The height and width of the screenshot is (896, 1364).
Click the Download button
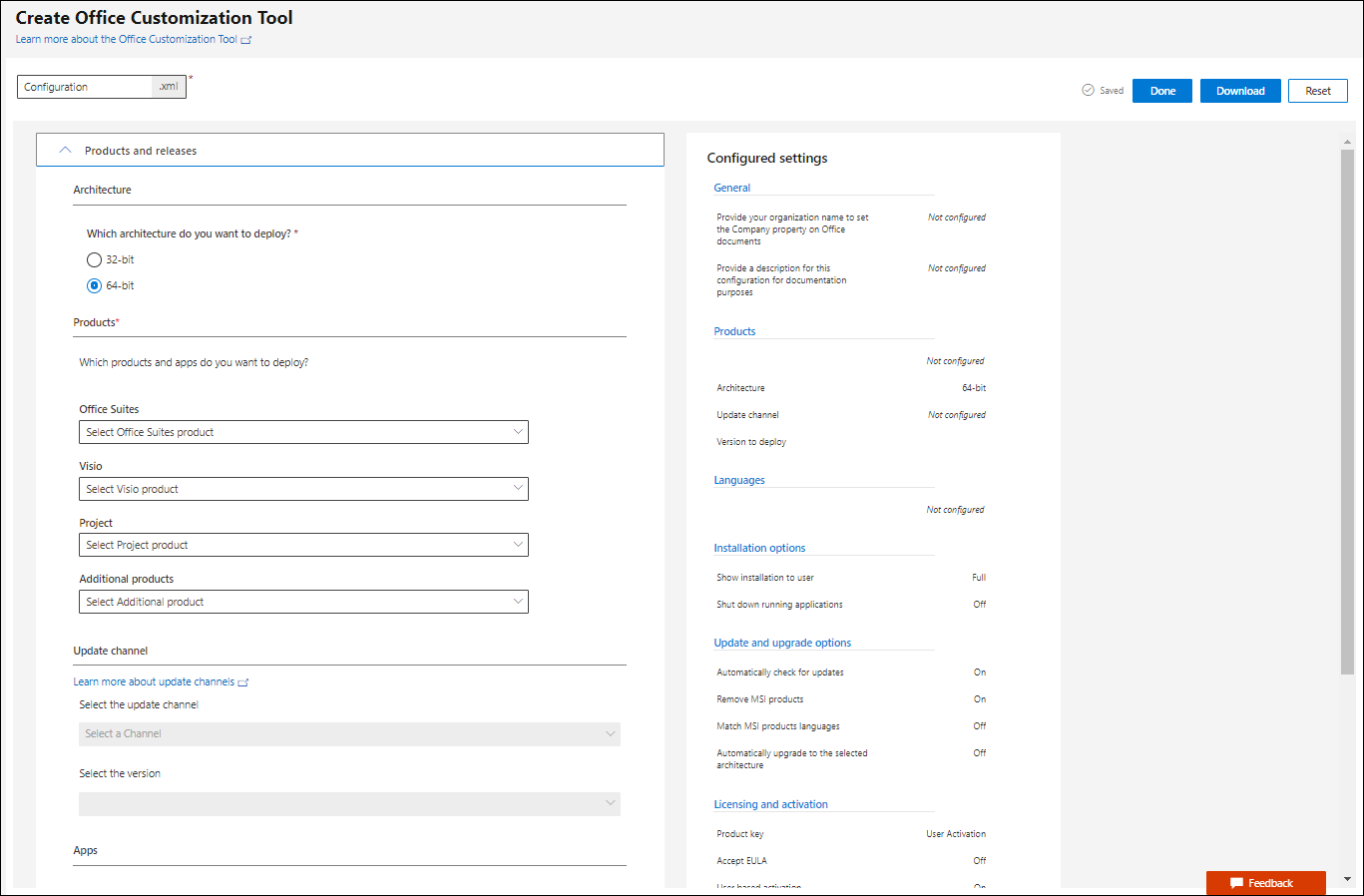1240,91
